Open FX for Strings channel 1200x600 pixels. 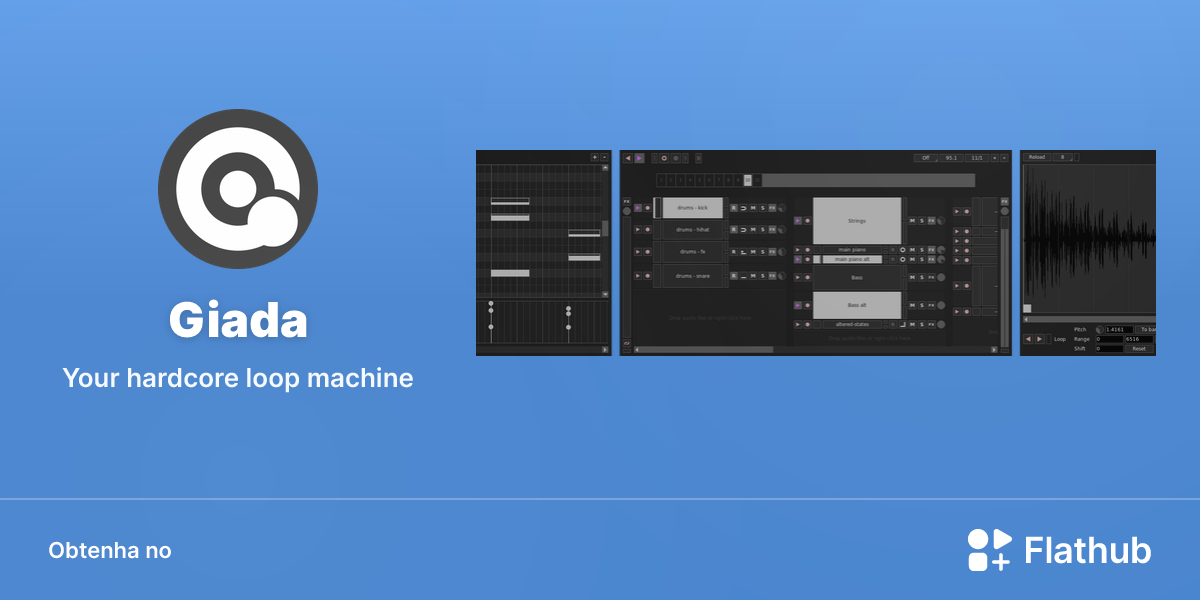pos(931,221)
